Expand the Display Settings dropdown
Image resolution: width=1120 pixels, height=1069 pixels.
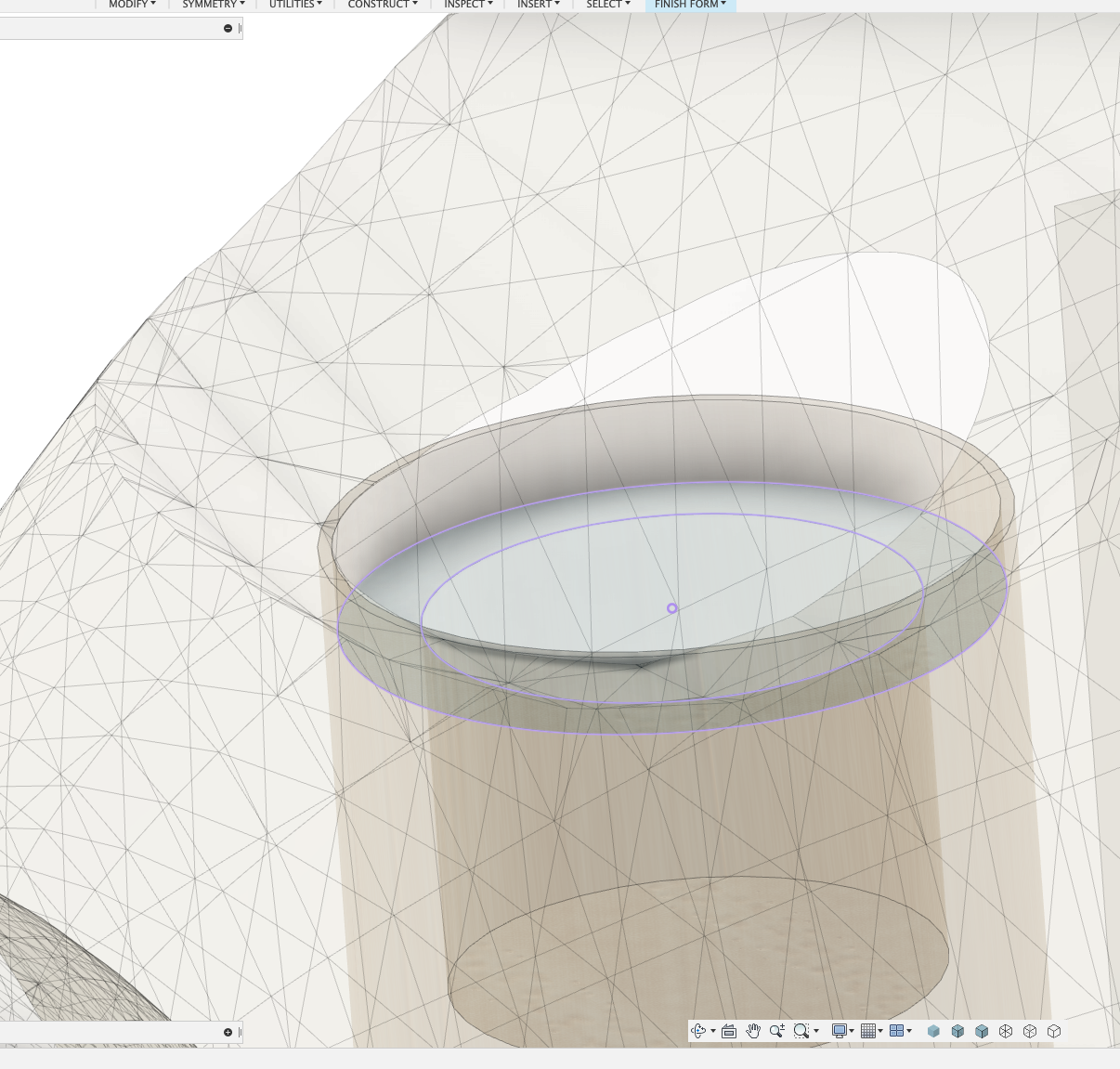pyautogui.click(x=853, y=1030)
